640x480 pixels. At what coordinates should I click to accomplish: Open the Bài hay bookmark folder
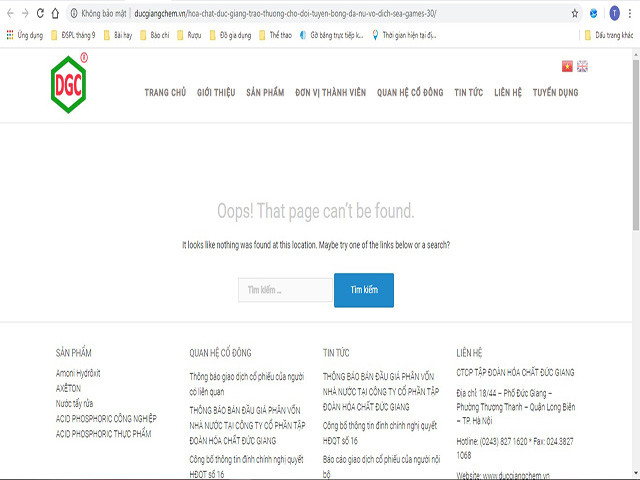pyautogui.click(x=116, y=35)
